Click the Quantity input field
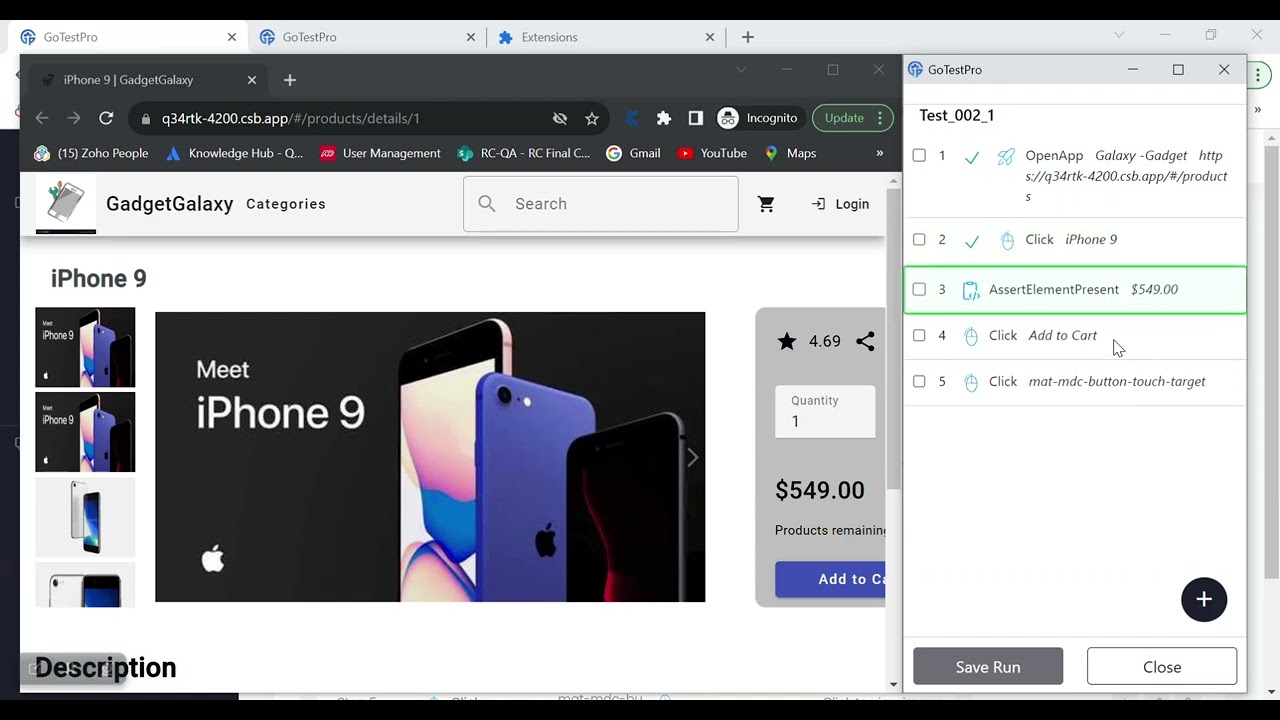 coord(825,412)
